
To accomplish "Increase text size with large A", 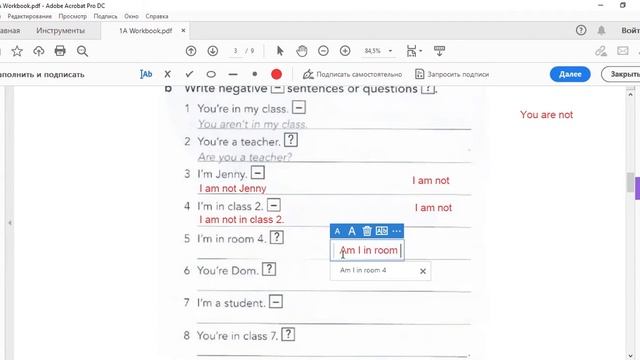I will point(352,231).
